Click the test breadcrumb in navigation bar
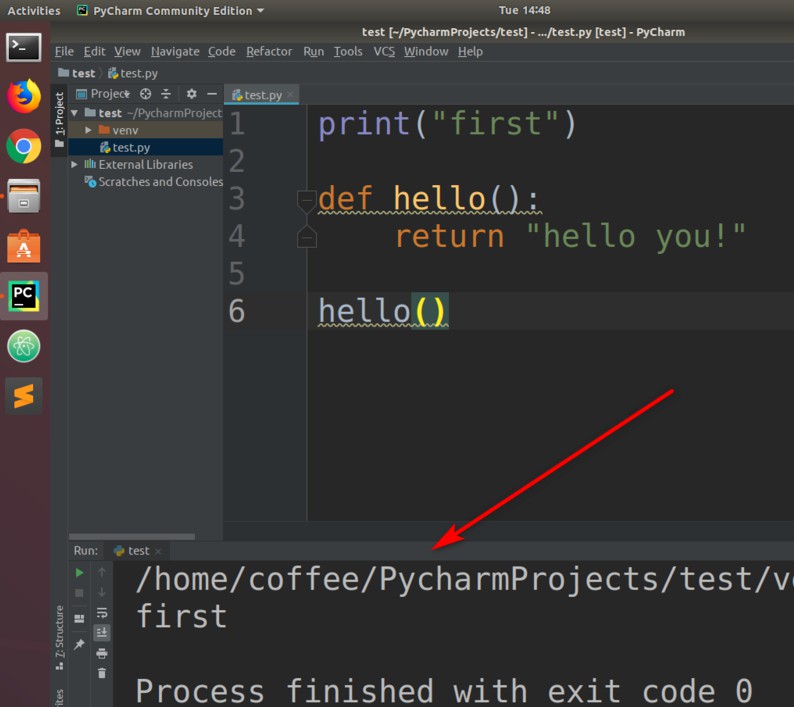The height and width of the screenshot is (707, 794). pyautogui.click(x=77, y=73)
